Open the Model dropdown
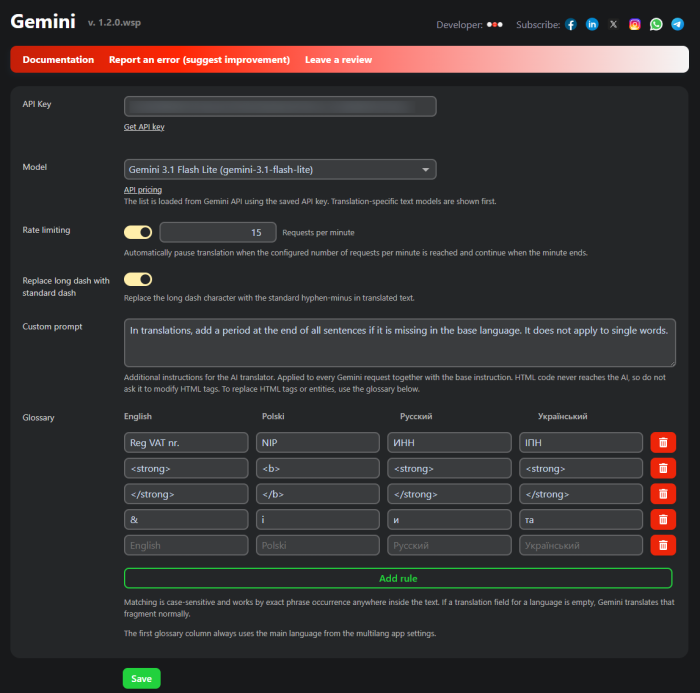The width and height of the screenshot is (700, 693). pyautogui.click(x=280, y=170)
